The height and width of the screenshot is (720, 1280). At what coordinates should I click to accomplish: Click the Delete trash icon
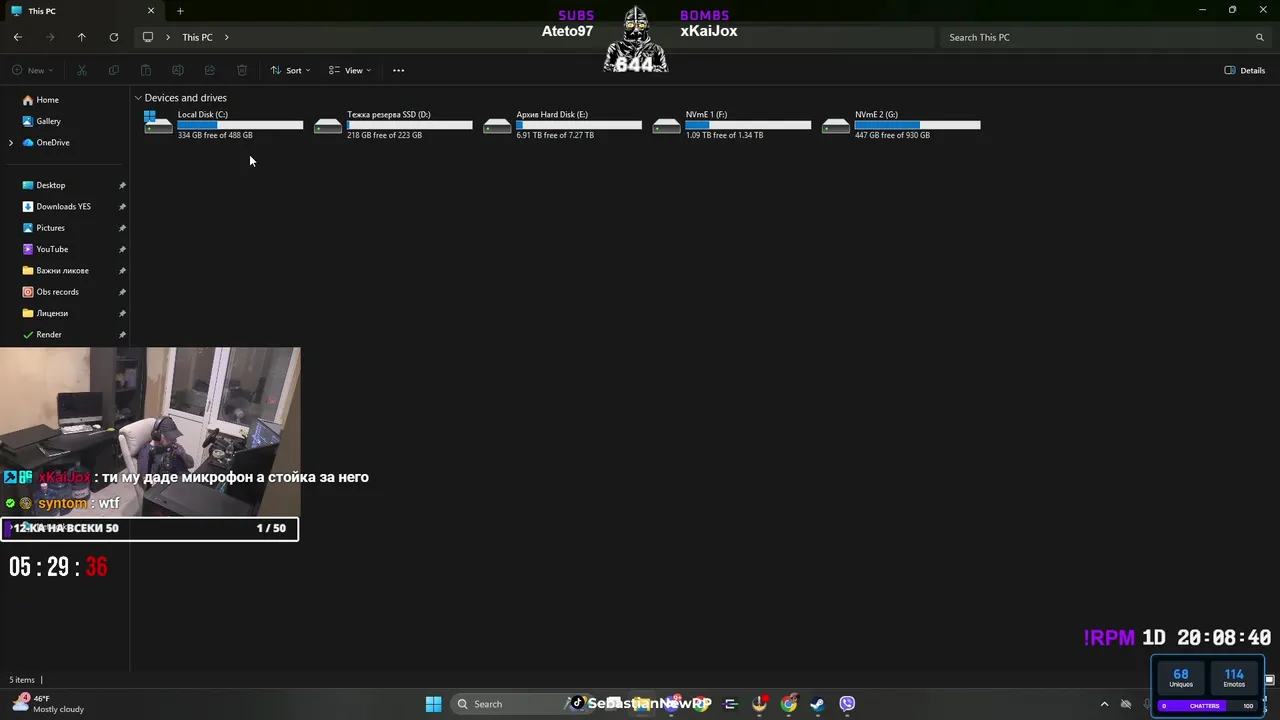tap(242, 70)
